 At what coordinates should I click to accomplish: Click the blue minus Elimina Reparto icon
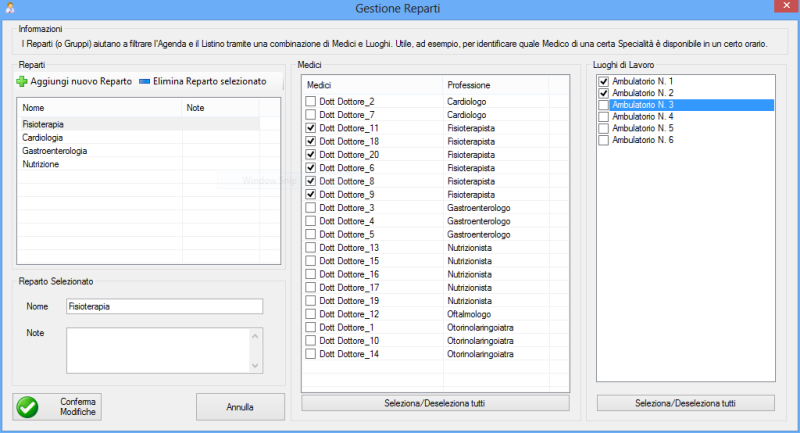click(x=144, y=82)
